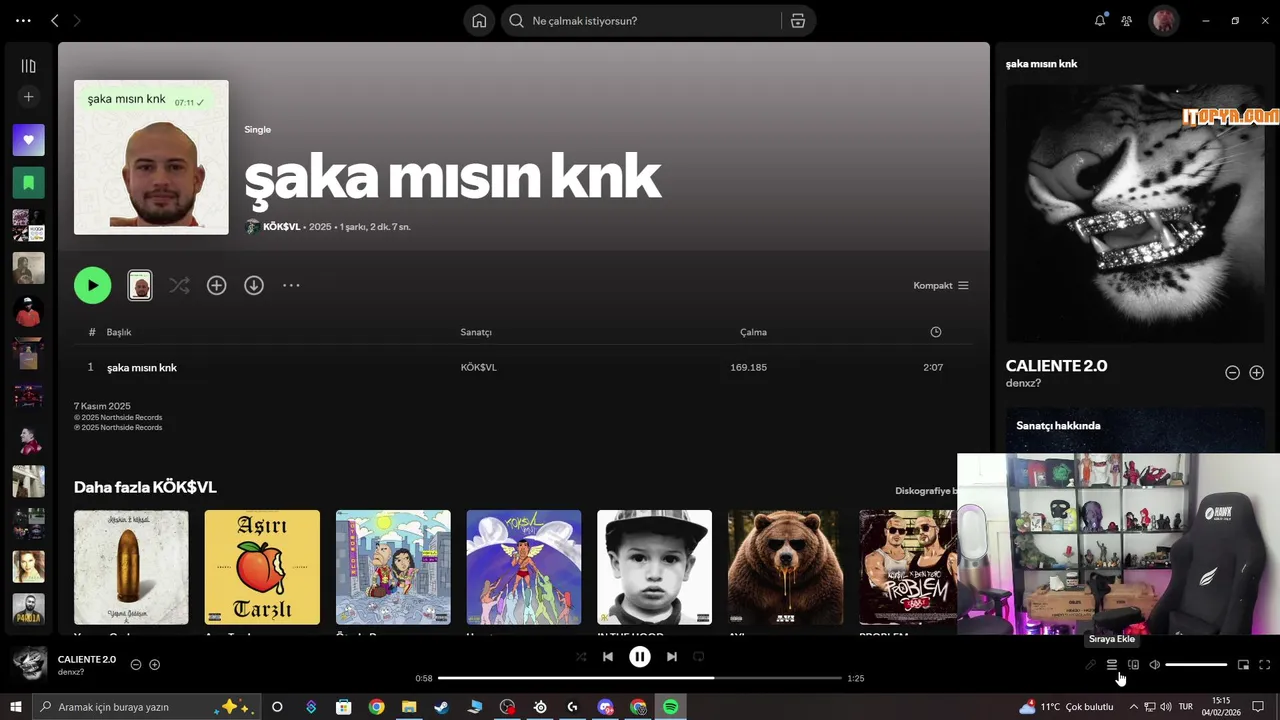Image resolution: width=1280 pixels, height=720 pixels.
Task: Click the duration clock column header
Action: point(935,332)
